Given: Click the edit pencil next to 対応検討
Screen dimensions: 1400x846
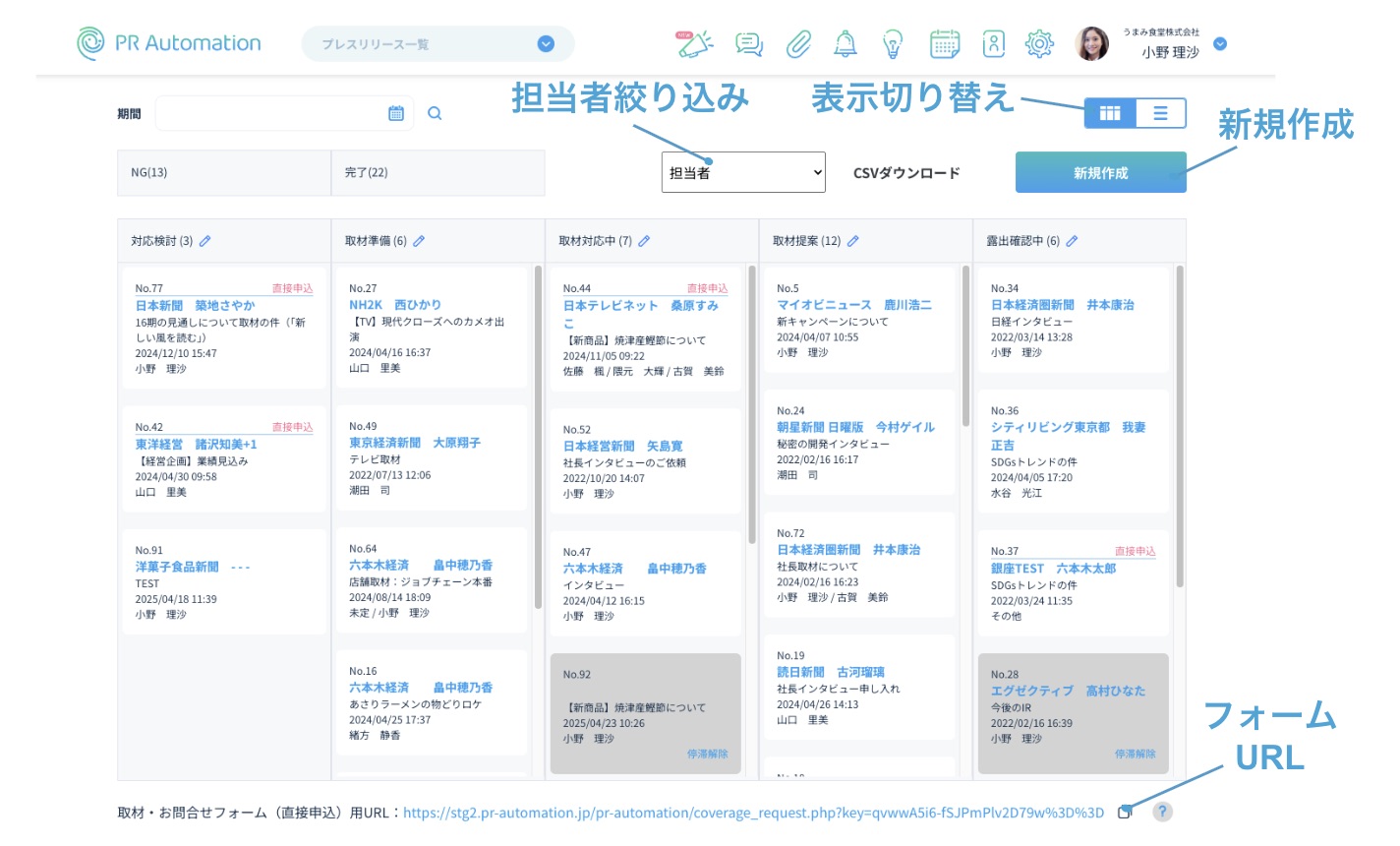Looking at the screenshot, I should click(x=205, y=241).
